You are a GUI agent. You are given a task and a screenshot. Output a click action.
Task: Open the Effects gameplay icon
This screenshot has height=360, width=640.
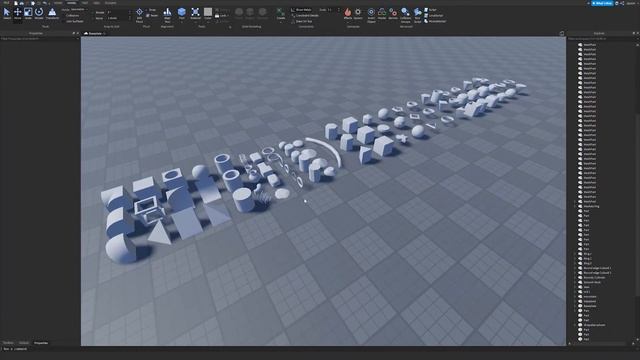click(x=348, y=13)
